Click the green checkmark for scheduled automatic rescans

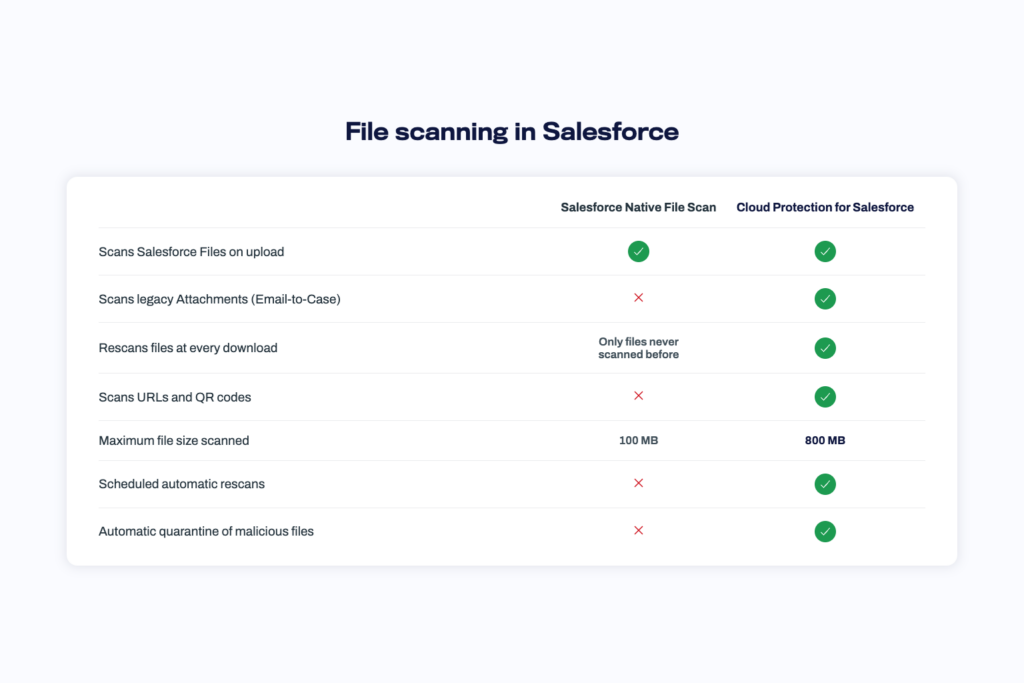click(825, 484)
